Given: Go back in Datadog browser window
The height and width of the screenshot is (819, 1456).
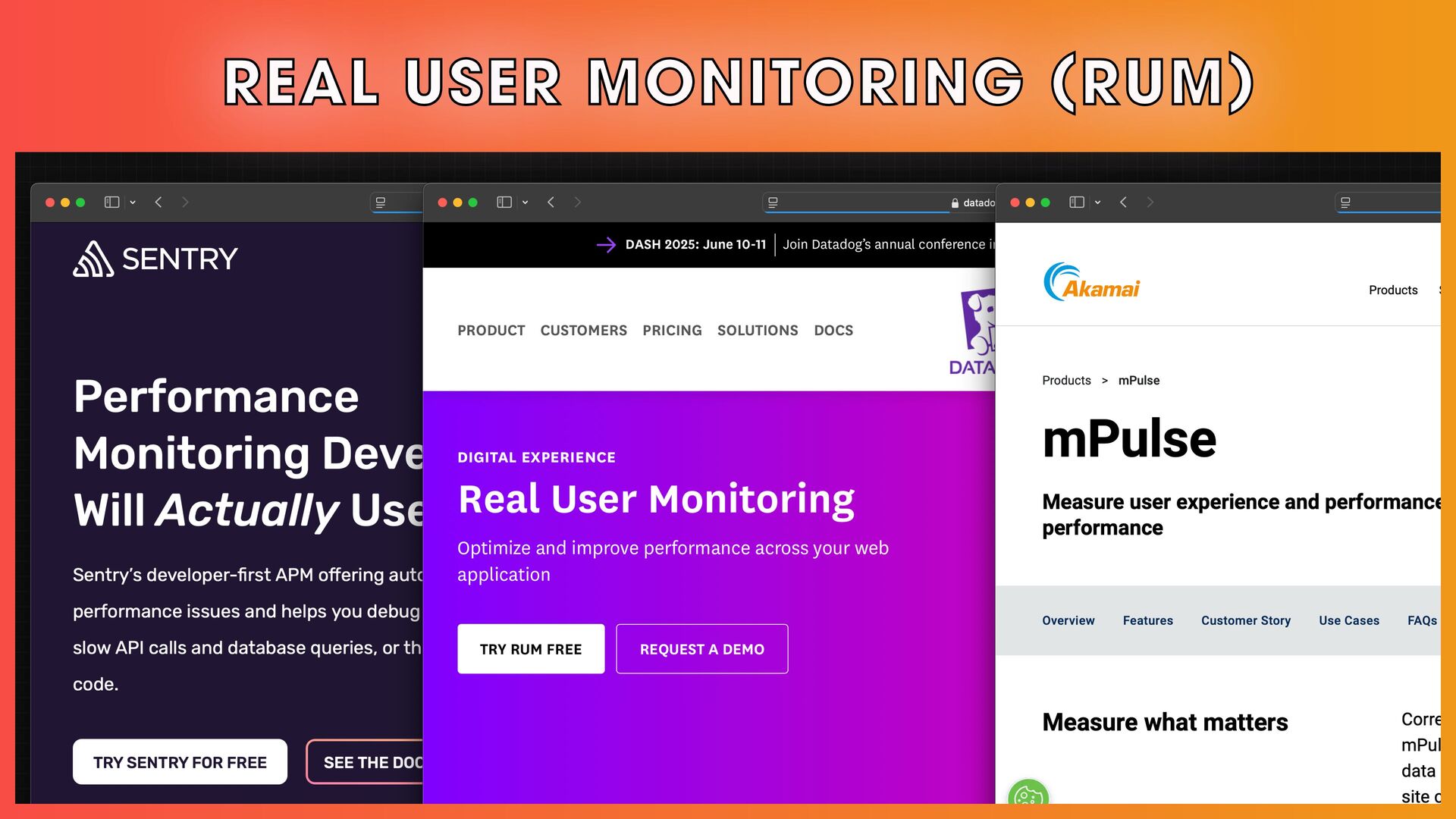Looking at the screenshot, I should [551, 202].
